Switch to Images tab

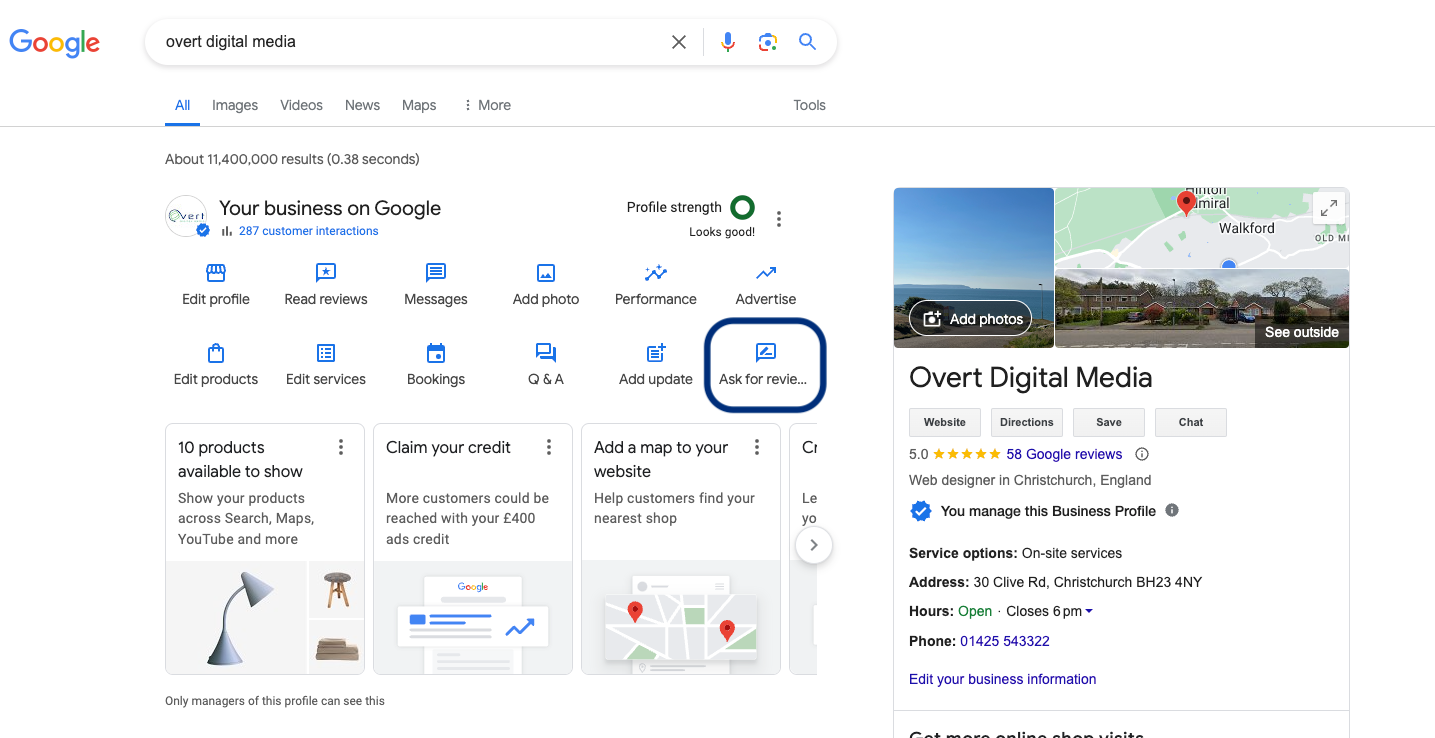[235, 105]
